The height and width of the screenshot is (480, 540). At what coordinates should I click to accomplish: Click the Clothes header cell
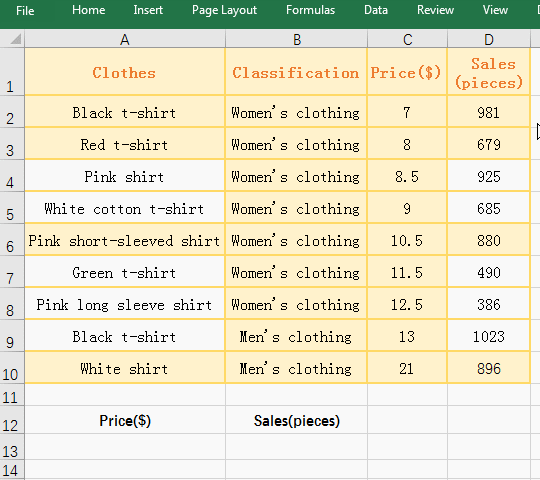pyautogui.click(x=125, y=72)
